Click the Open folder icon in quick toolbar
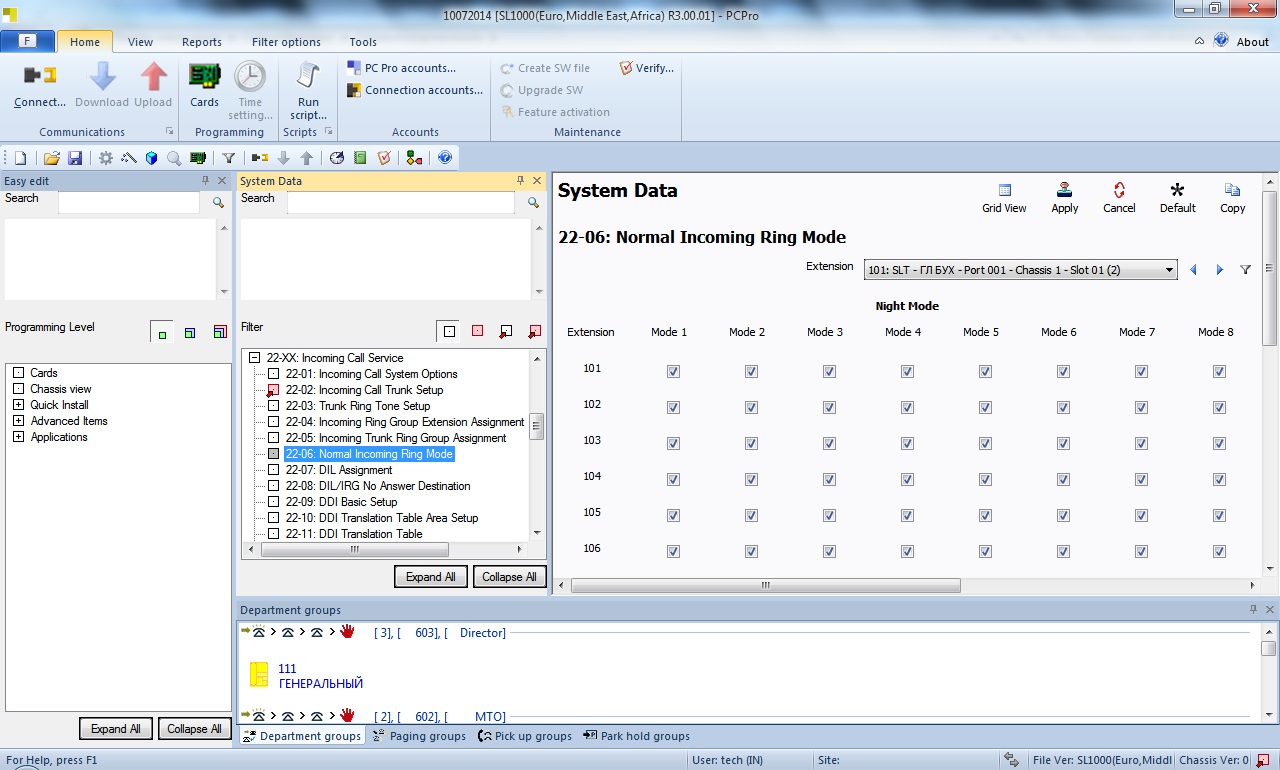The width and height of the screenshot is (1280, 770). [51, 158]
